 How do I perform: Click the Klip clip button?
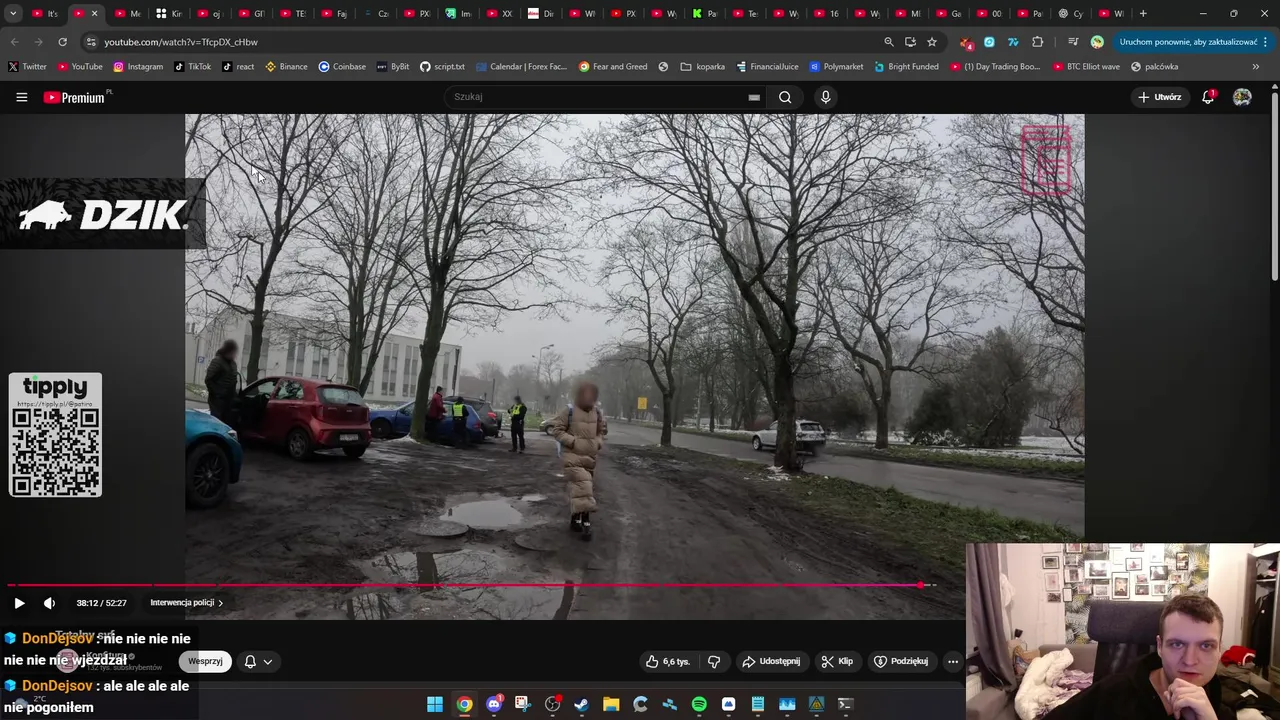[837, 661]
